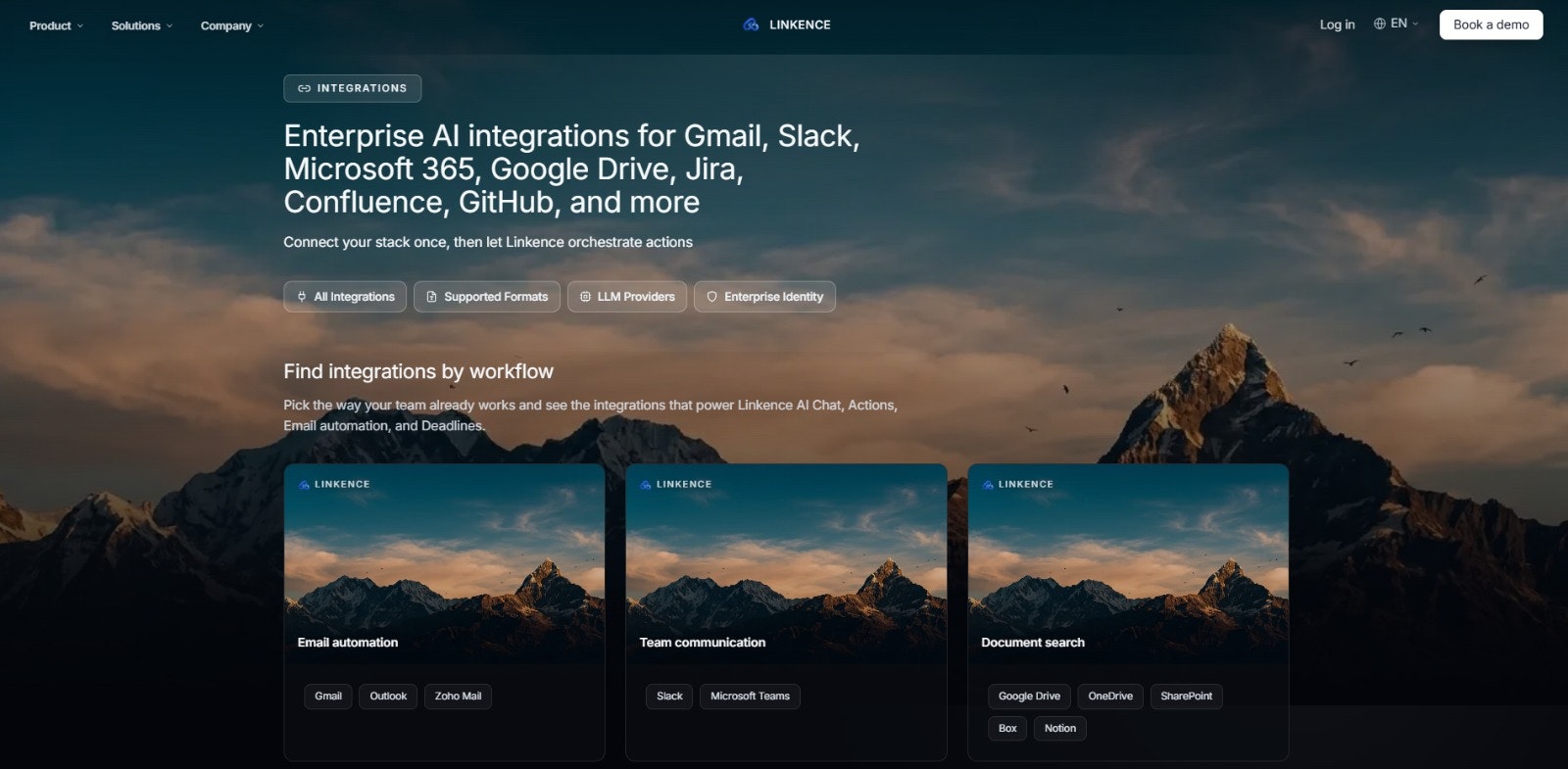
Task: Open the Enterprise Identity tab
Action: [764, 297]
